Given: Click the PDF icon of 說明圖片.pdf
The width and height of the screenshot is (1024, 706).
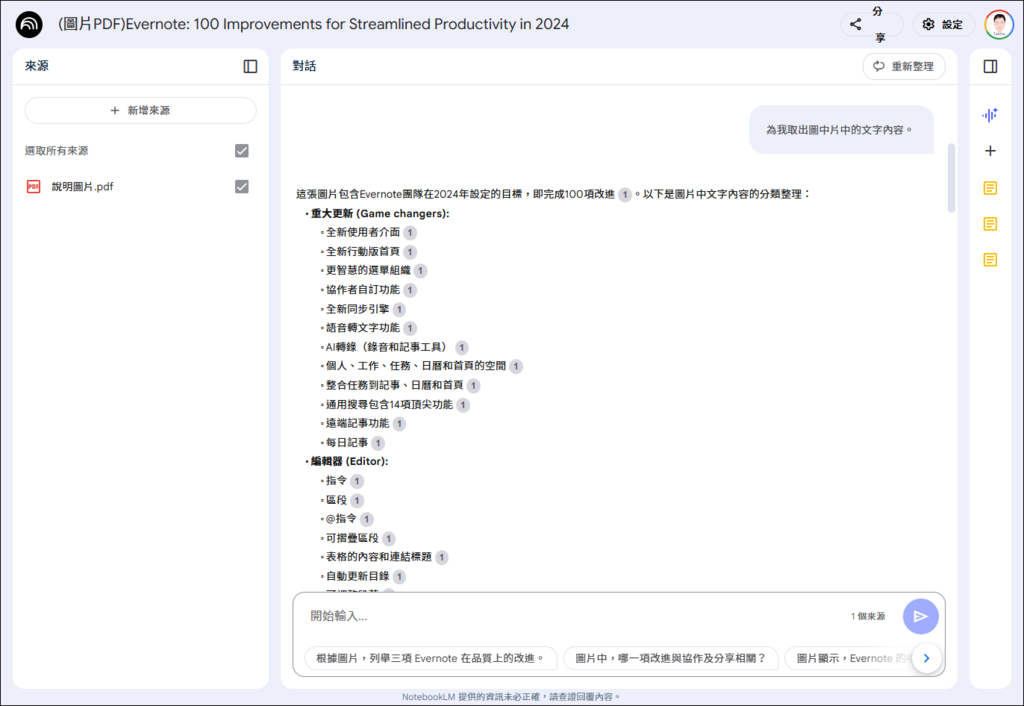Looking at the screenshot, I should coord(33,187).
